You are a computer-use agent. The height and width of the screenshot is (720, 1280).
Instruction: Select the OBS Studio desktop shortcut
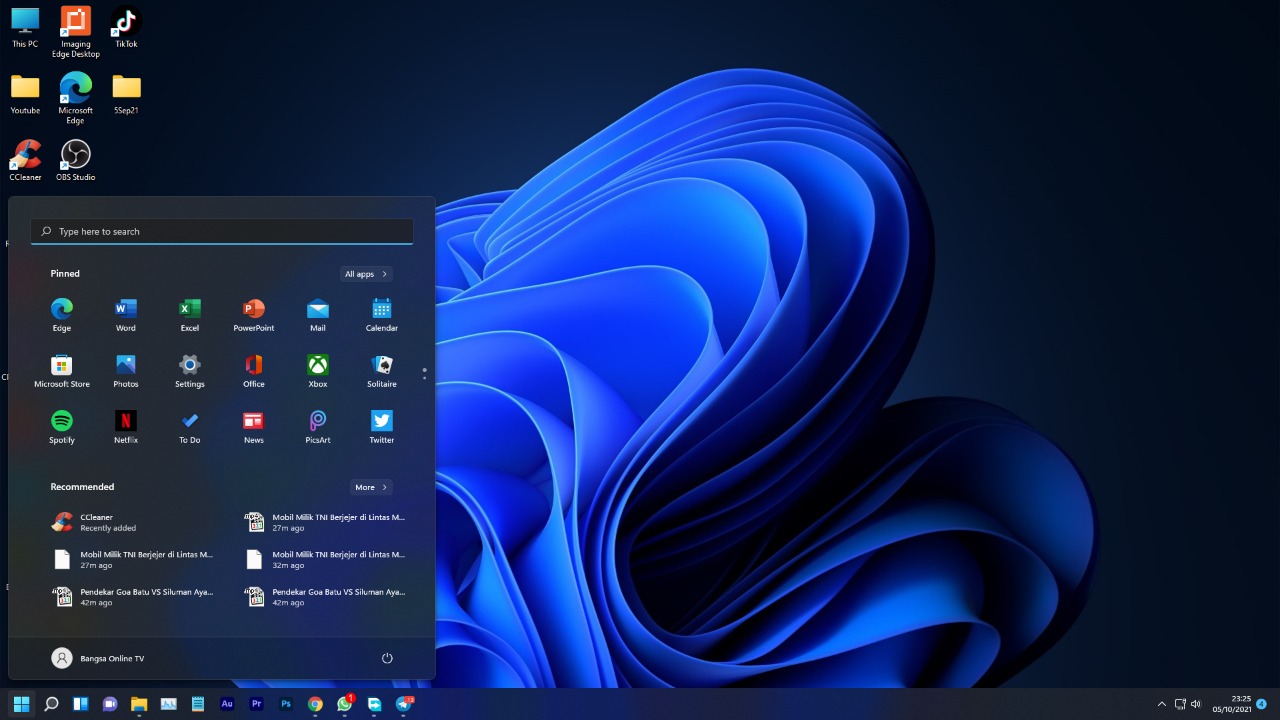coord(75,161)
